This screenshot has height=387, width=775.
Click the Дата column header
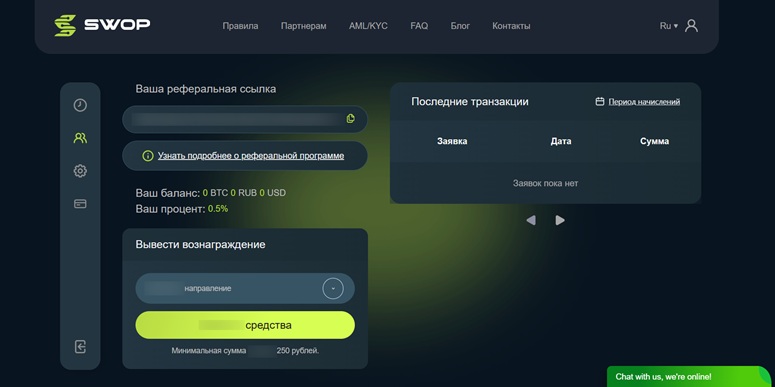[561, 141]
